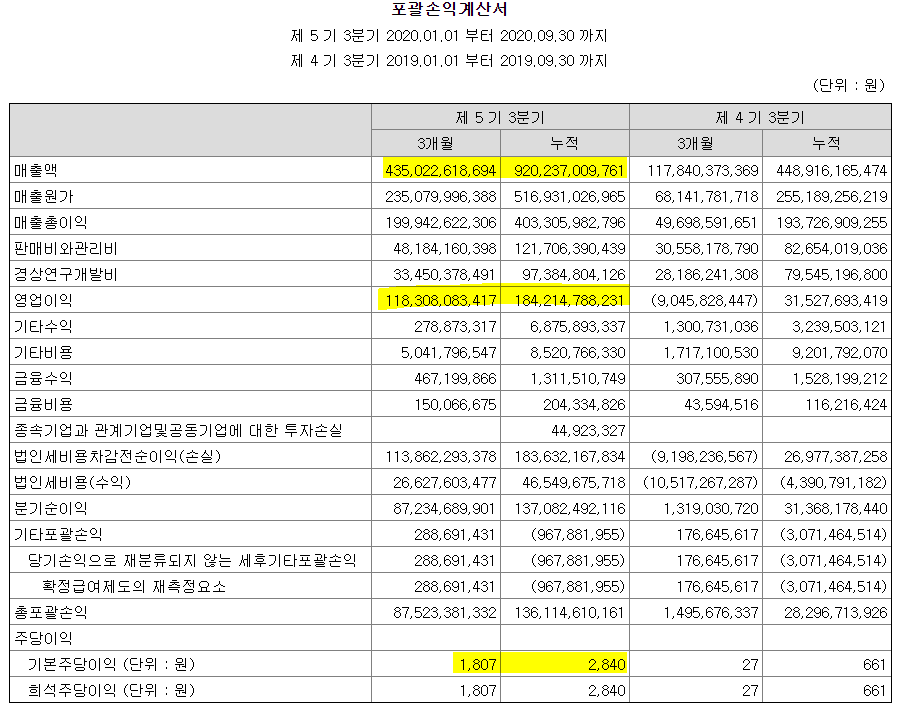Viewport: 901px width, 704px height.
Task: Click the 총포괄손익 row label
Action: point(51,612)
